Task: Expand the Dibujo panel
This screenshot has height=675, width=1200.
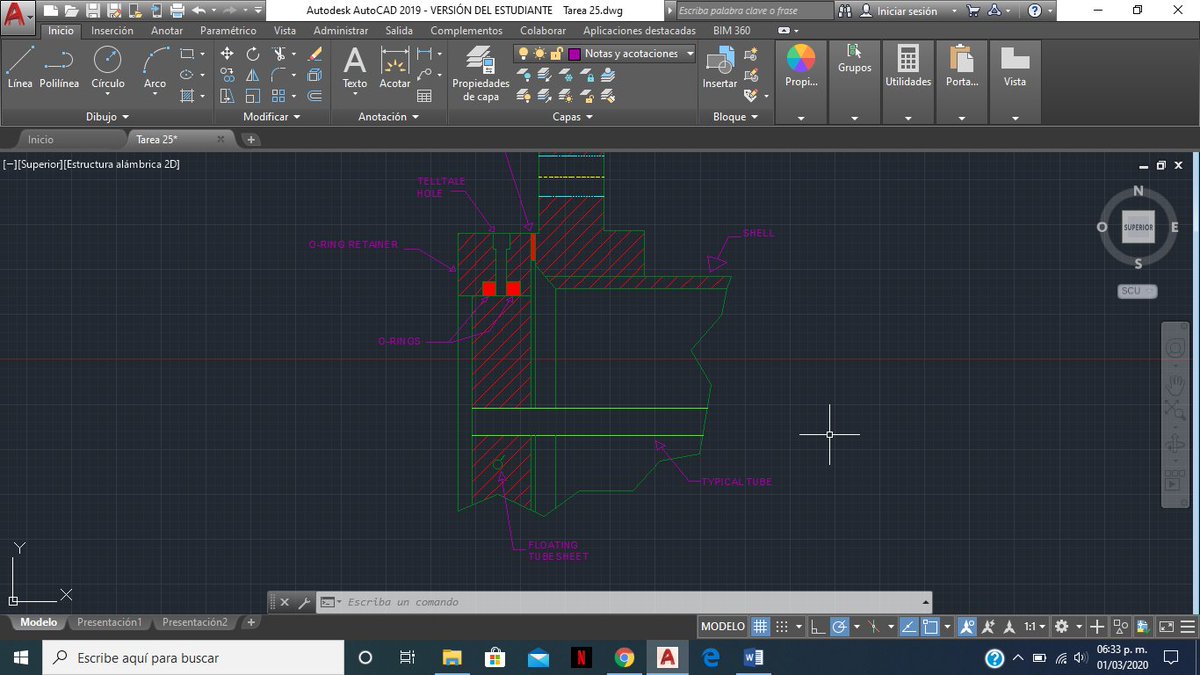Action: coord(107,117)
